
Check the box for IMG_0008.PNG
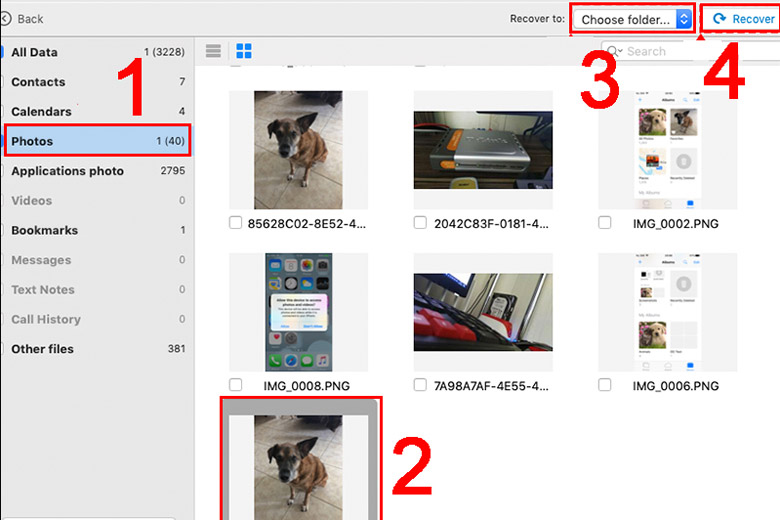click(235, 384)
